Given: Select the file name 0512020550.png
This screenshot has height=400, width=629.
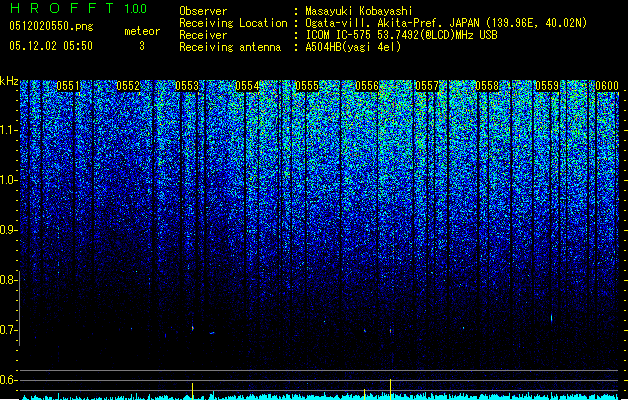Looking at the screenshot, I should click(51, 26).
